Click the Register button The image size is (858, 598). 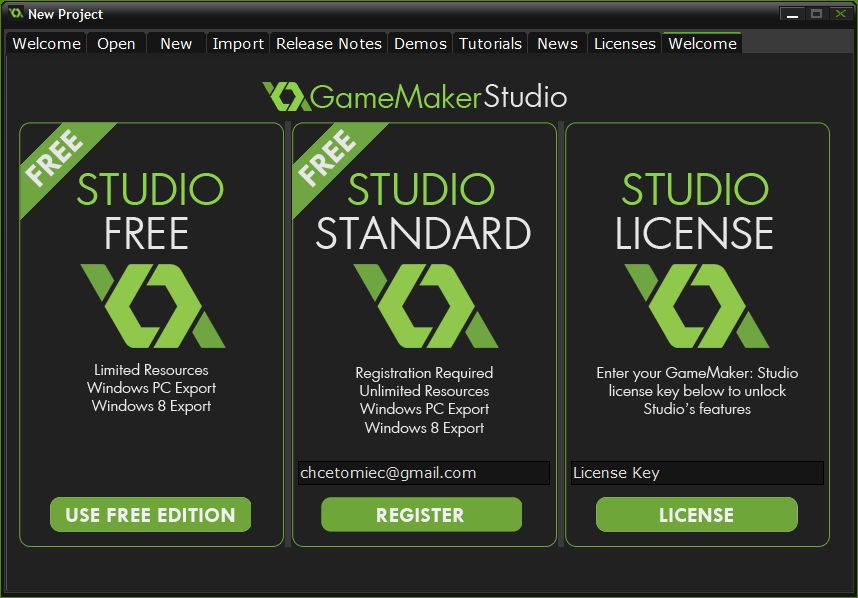tap(421, 514)
